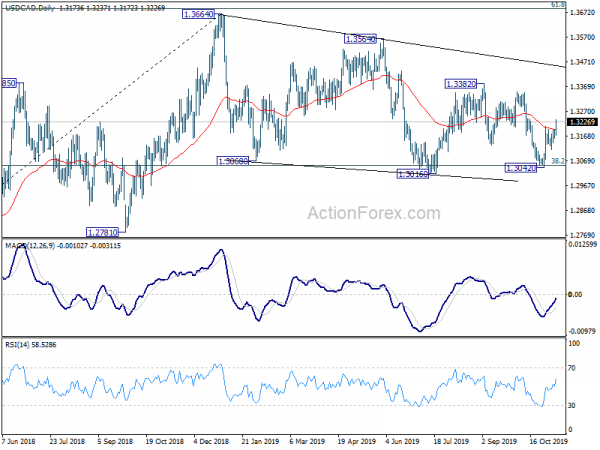Image resolution: width=600 pixels, height=450 pixels.
Task: Select the 1.30160 low price label
Action: [413, 174]
